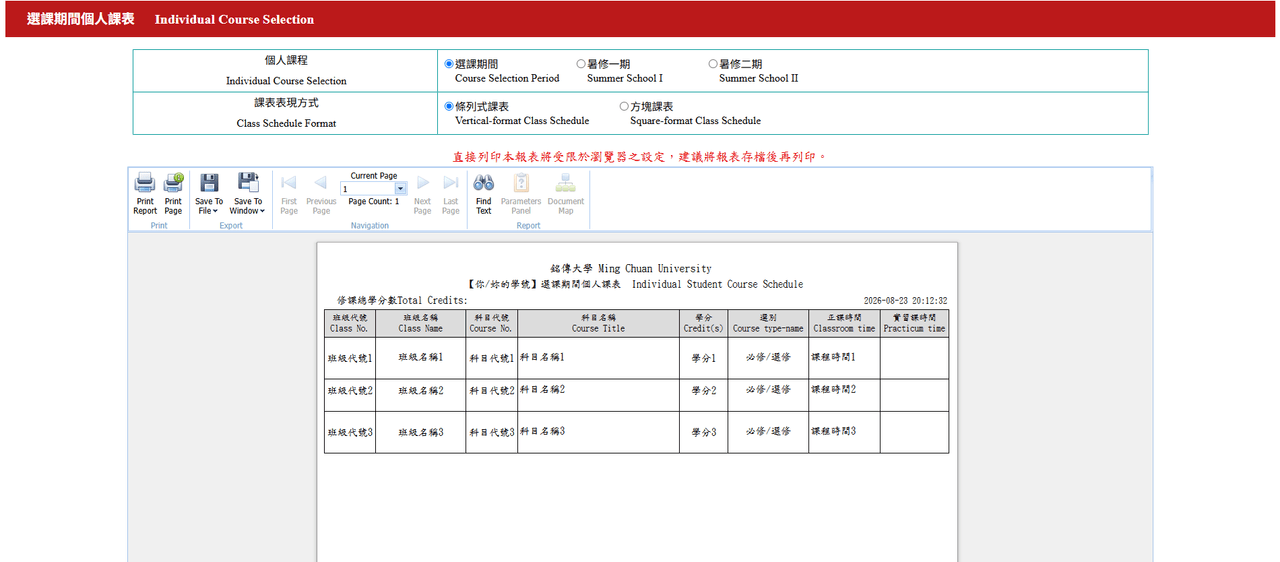
Task: Click the cell 科目代號1
Action: pos(492,357)
